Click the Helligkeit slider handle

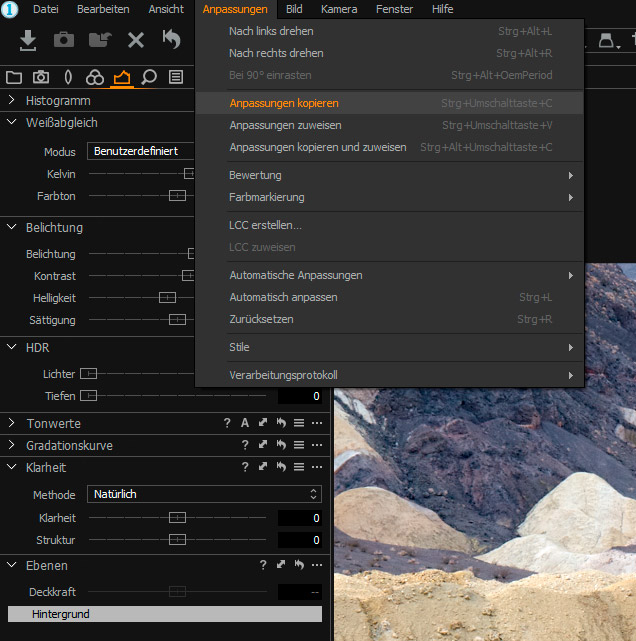pyautogui.click(x=168, y=297)
